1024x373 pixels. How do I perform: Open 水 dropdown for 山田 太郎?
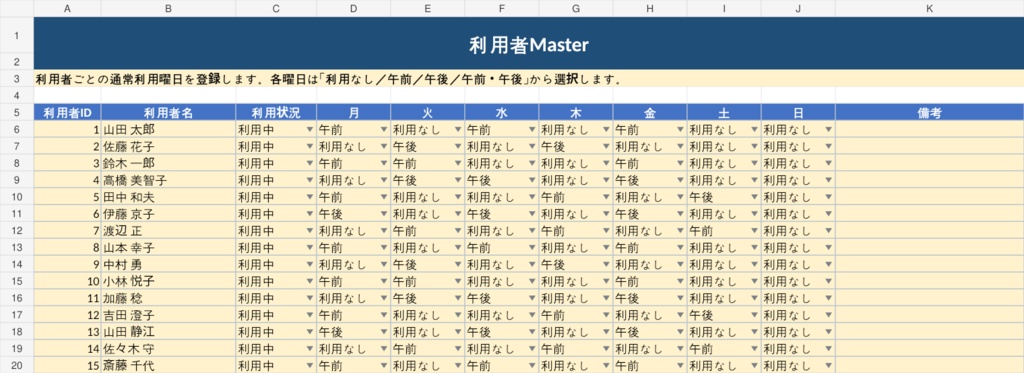(x=532, y=129)
